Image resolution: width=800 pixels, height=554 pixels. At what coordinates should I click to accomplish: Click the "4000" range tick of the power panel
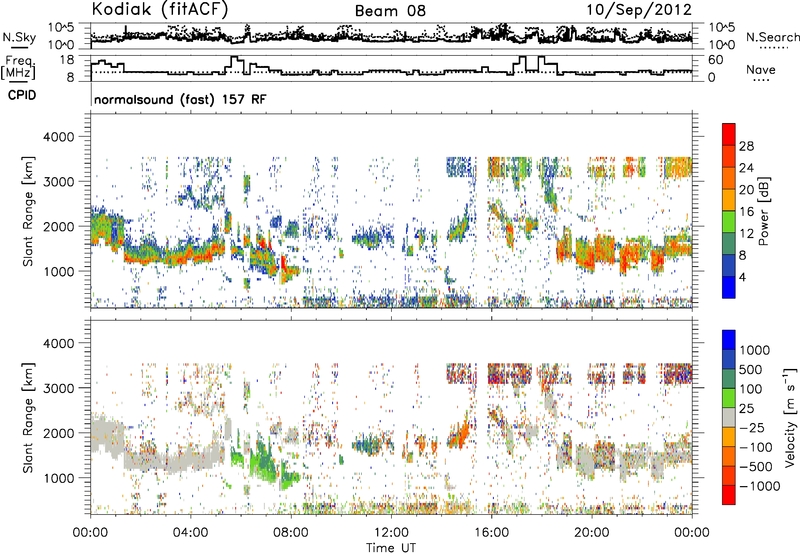pyautogui.click(x=59, y=137)
